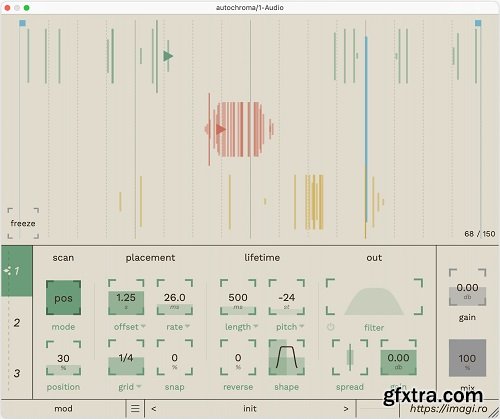The image size is (500, 419).
Task: Go to the previous preset arrow
Action: click(154, 409)
